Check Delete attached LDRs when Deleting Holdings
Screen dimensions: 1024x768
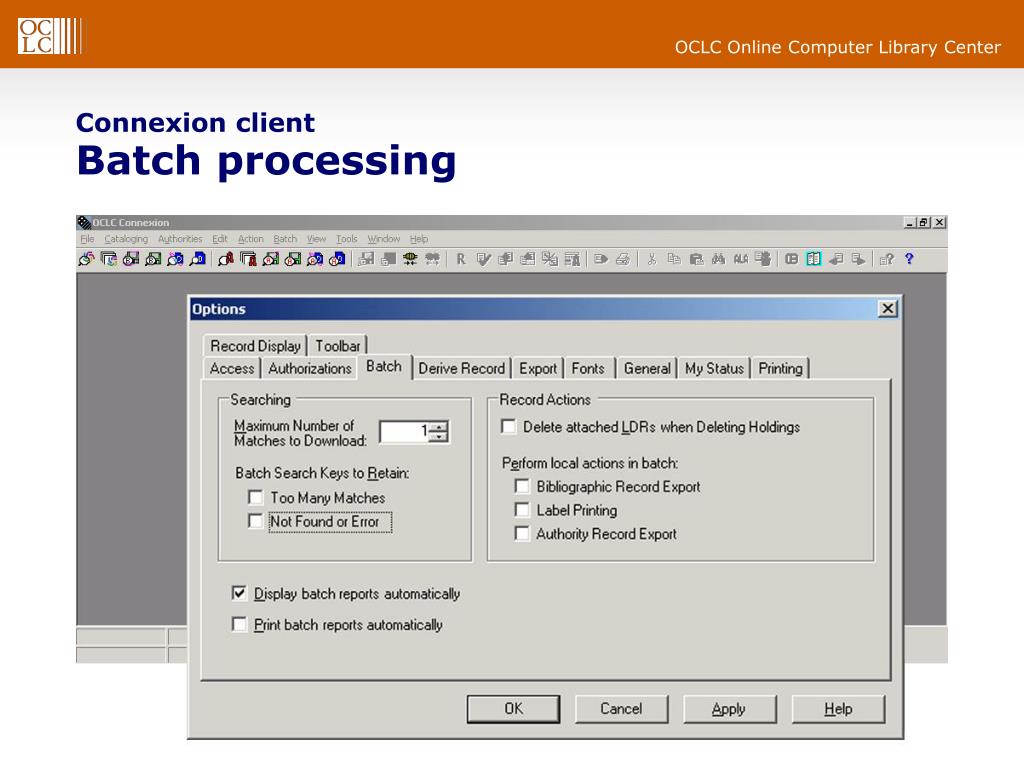coord(508,426)
